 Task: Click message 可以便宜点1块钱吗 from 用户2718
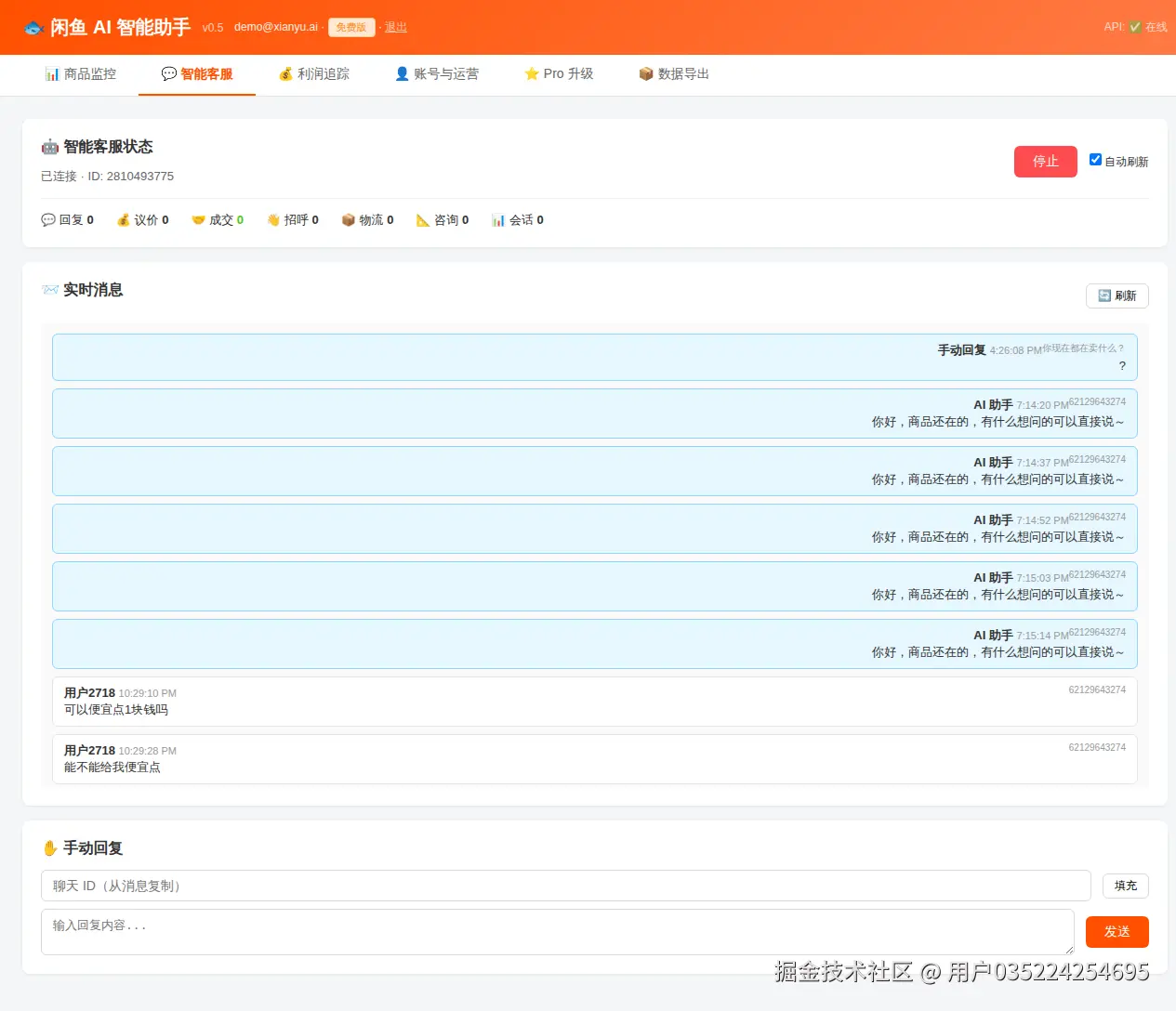click(595, 702)
